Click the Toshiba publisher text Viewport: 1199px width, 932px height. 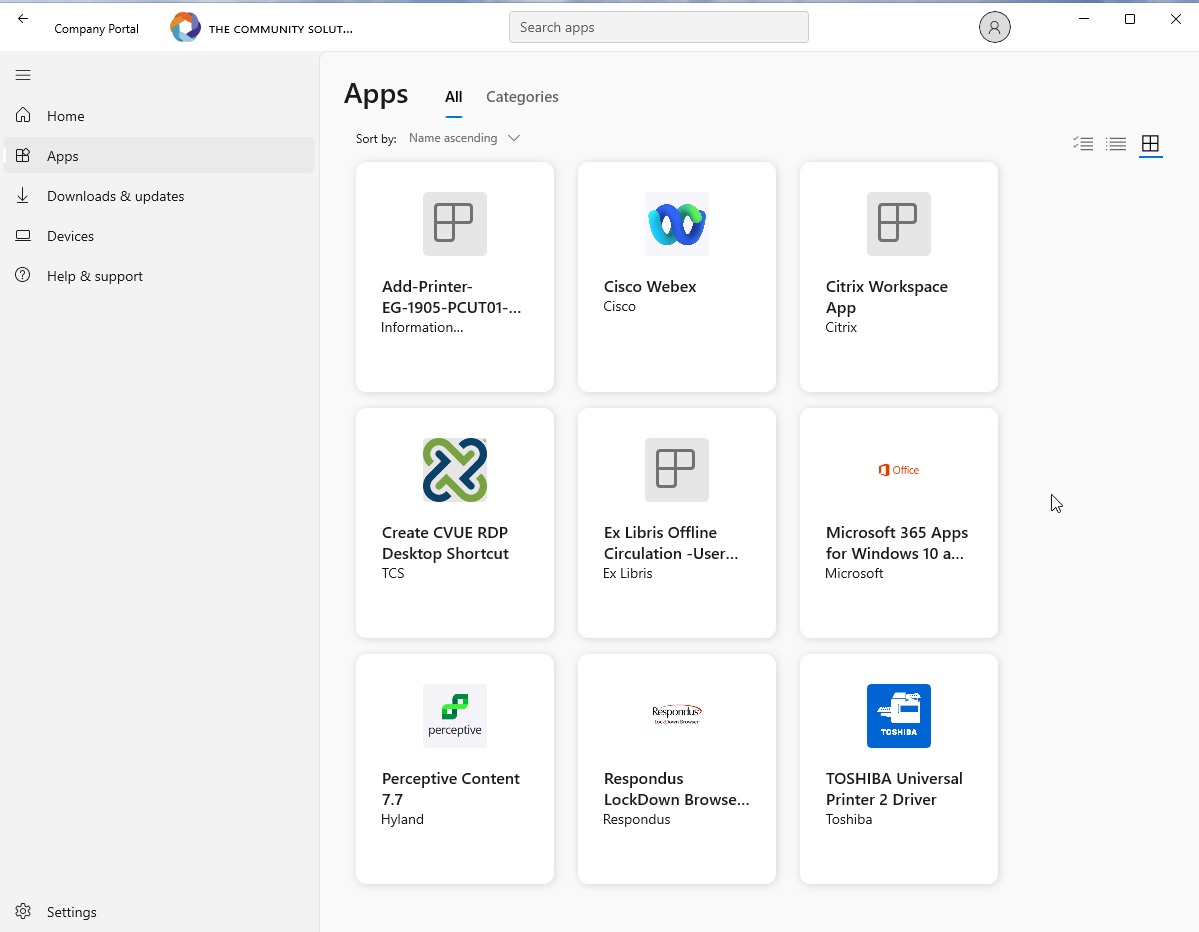(x=849, y=820)
